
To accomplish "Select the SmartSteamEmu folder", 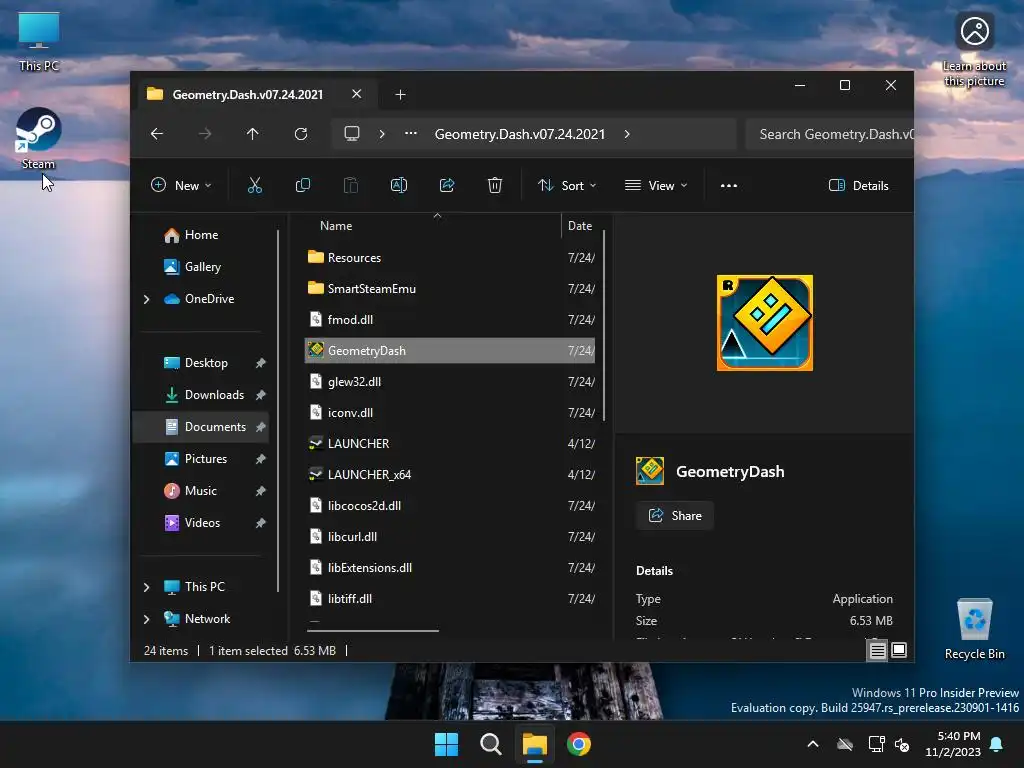I will click(x=450, y=289).
